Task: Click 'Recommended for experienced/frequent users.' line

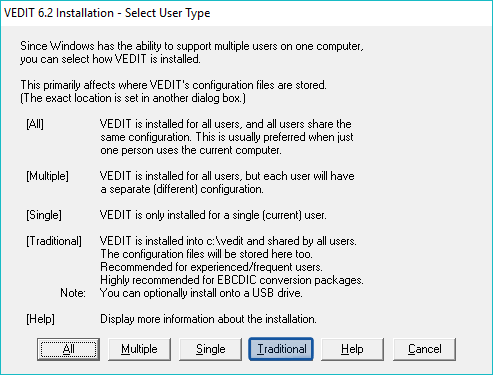Action: (x=211, y=267)
